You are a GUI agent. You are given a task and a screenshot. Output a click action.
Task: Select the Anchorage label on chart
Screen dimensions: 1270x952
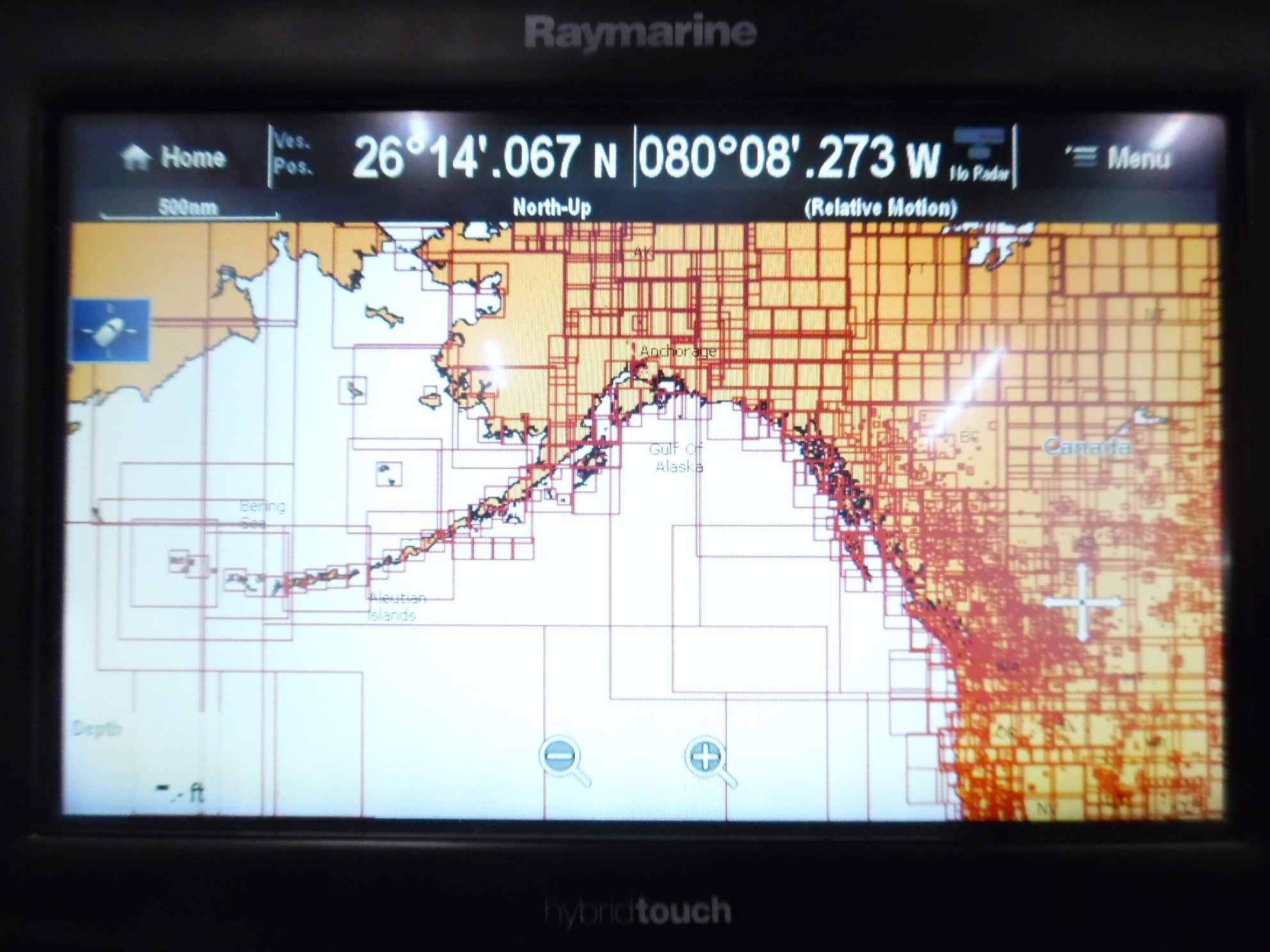(677, 351)
